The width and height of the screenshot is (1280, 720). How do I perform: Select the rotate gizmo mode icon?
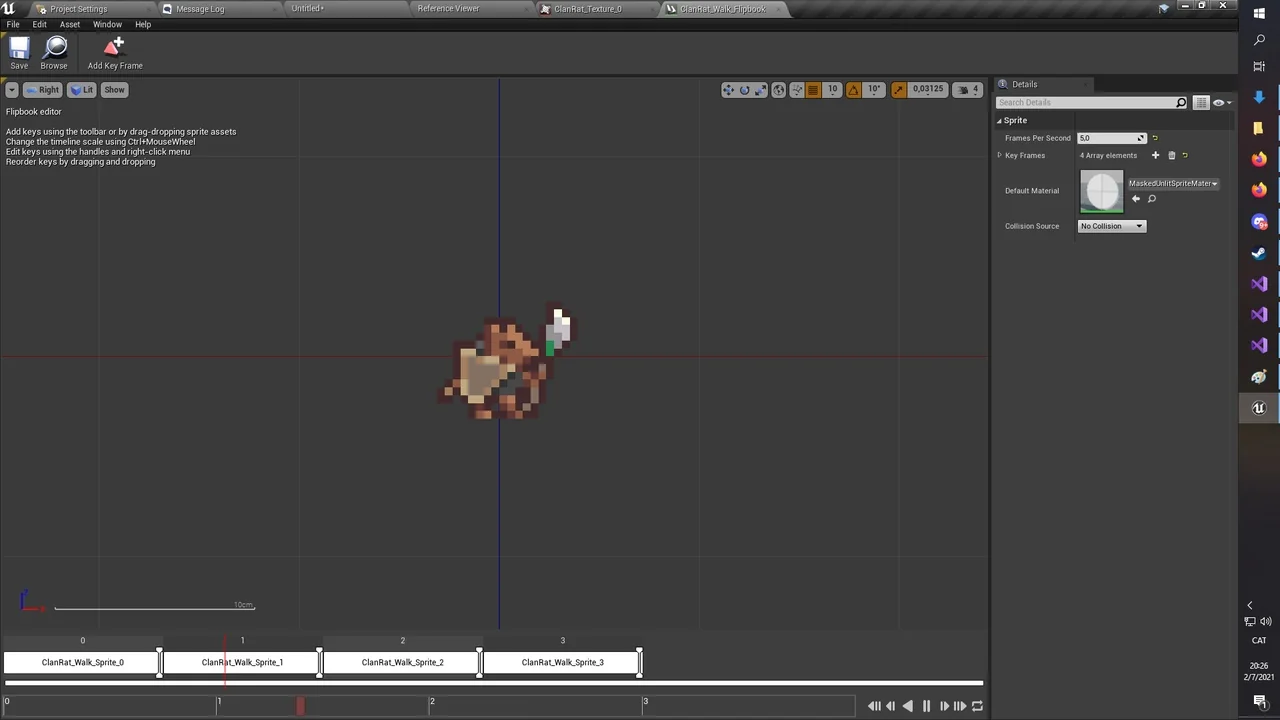[745, 90]
